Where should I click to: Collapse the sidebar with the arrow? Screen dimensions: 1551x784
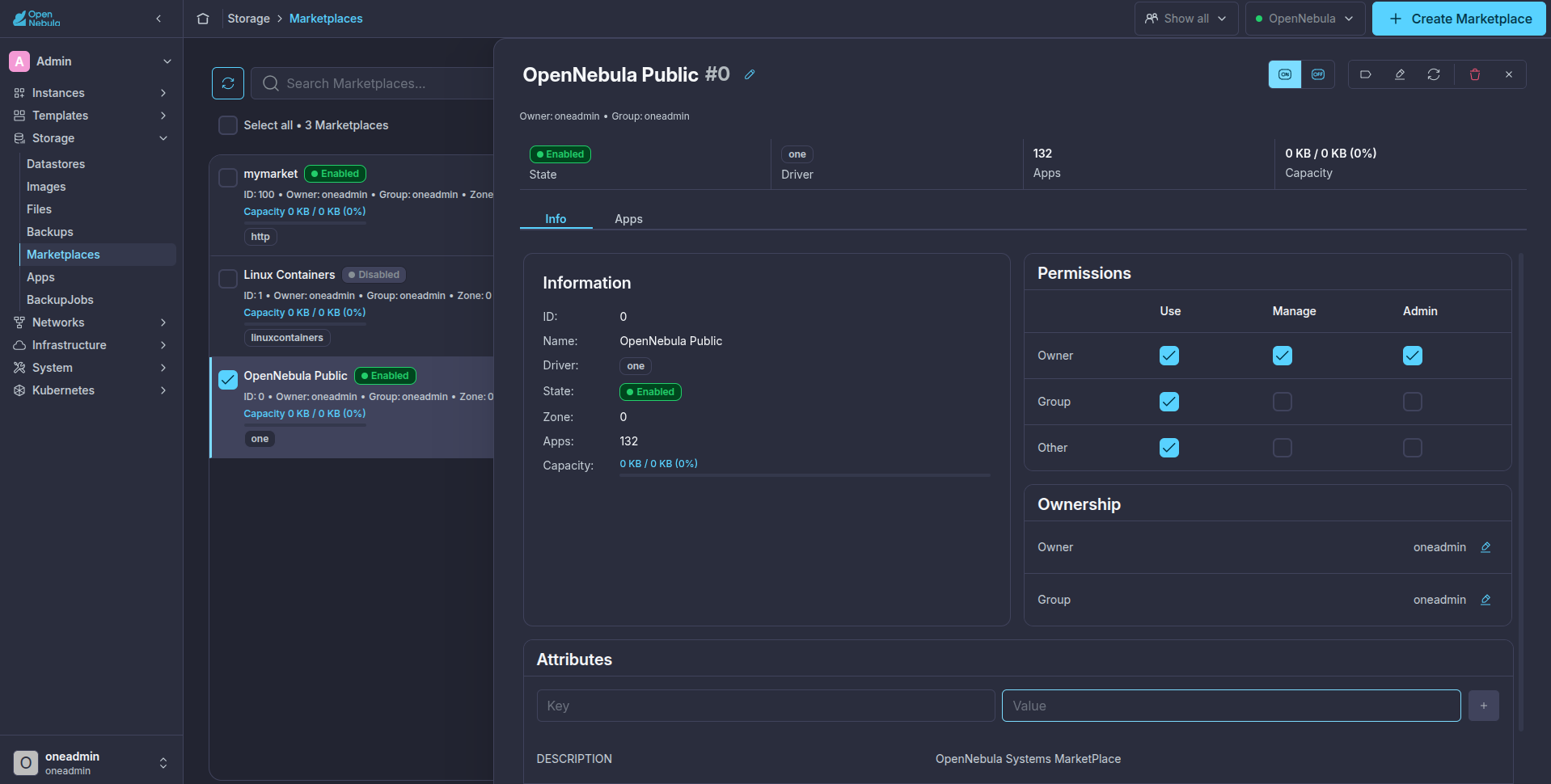158,19
